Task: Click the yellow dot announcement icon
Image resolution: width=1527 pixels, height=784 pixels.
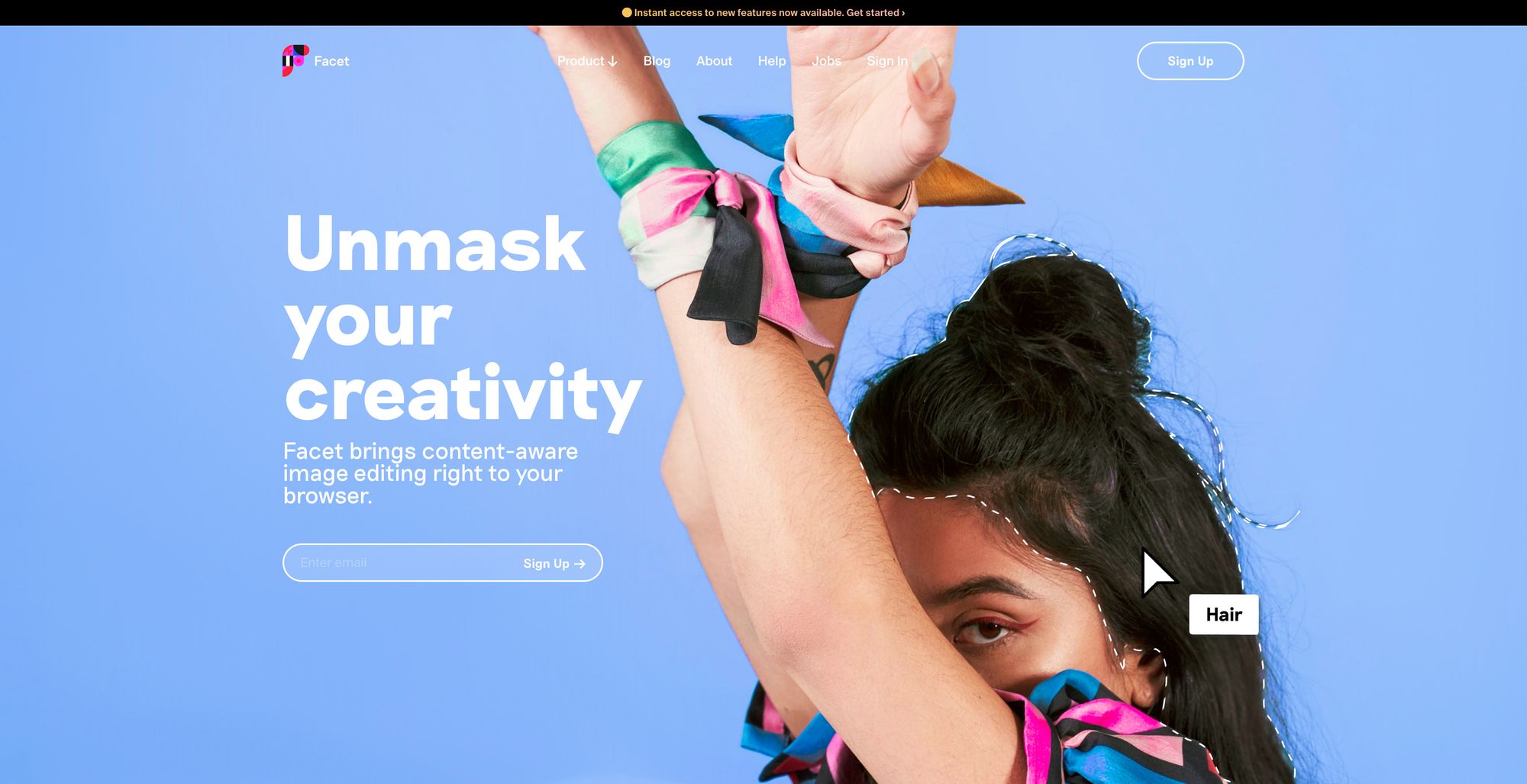Action: (x=627, y=12)
